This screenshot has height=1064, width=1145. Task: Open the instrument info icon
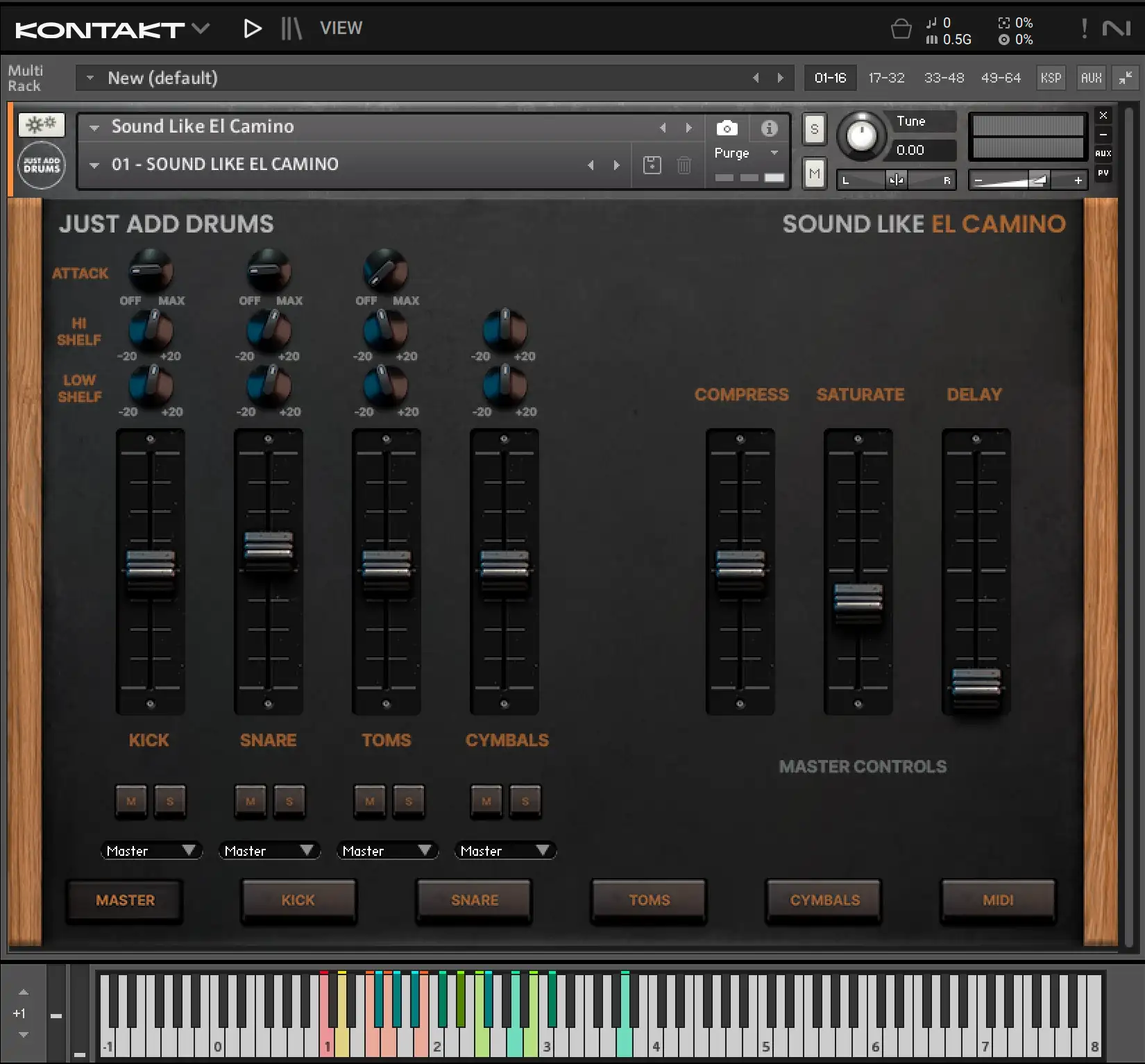tap(769, 128)
